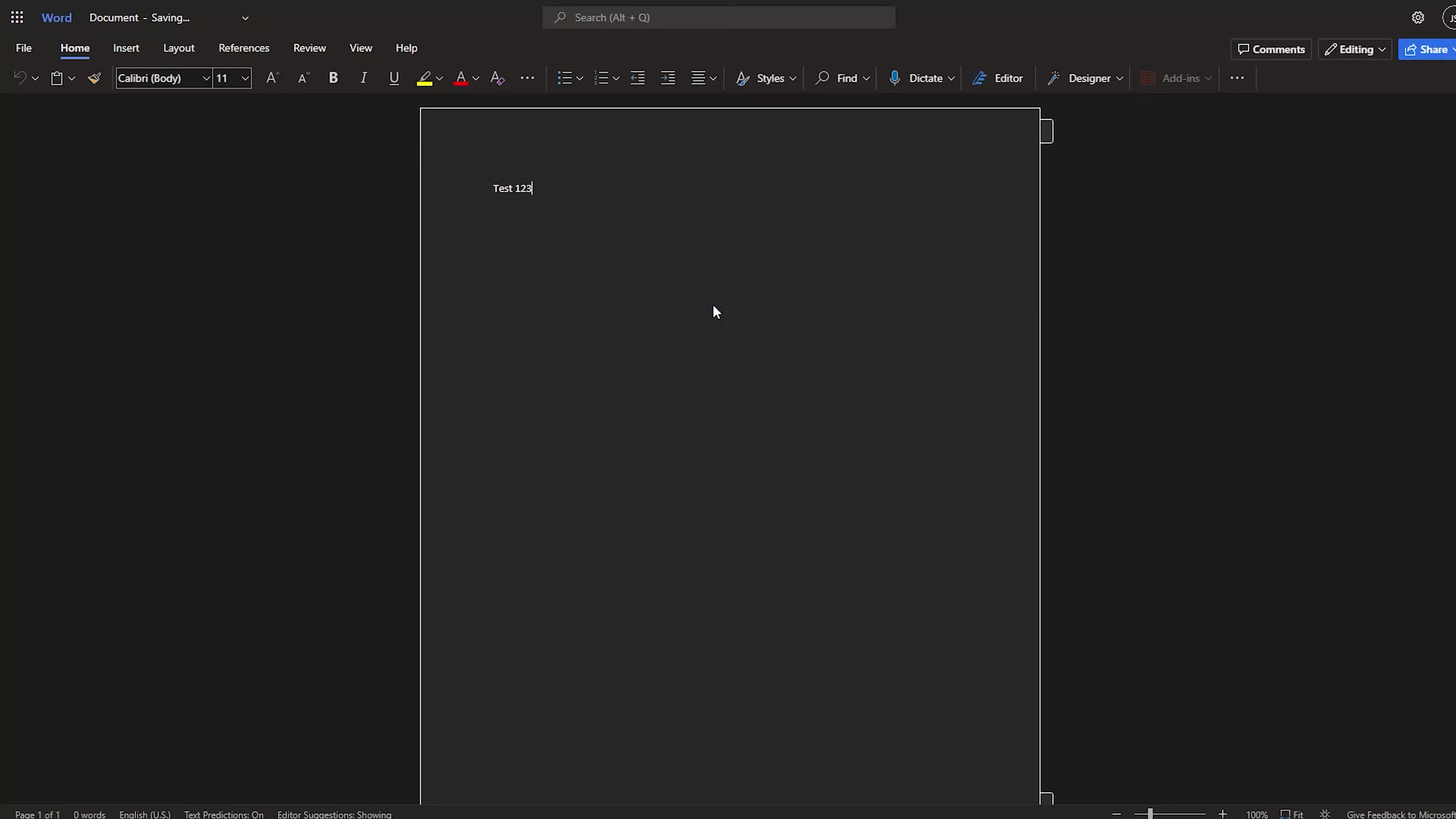The image size is (1456, 819).
Task: Open the app launcher grid icon
Action: [17, 17]
